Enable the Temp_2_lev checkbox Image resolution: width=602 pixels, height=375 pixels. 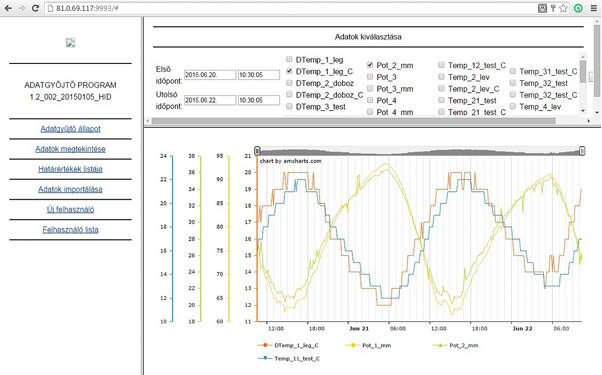tap(441, 77)
